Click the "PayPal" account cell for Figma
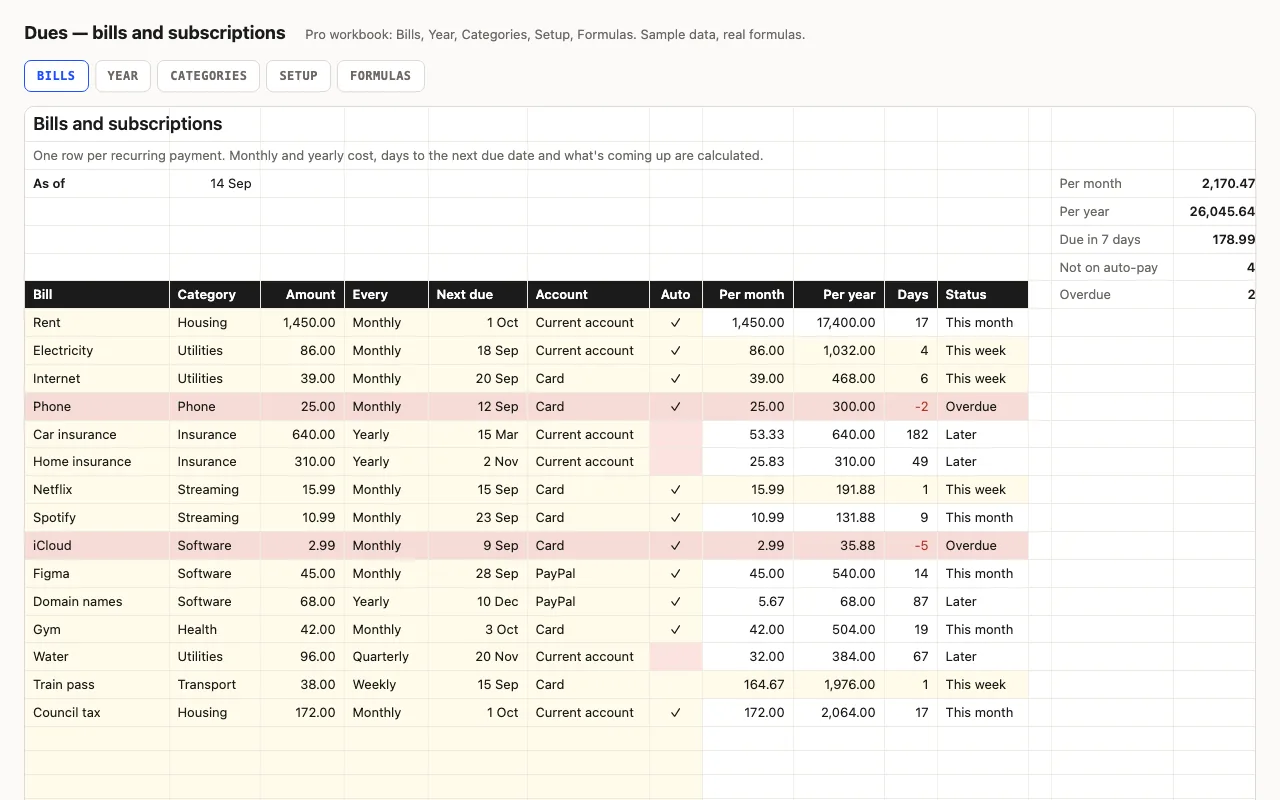This screenshot has height=800, width=1280. tap(589, 574)
